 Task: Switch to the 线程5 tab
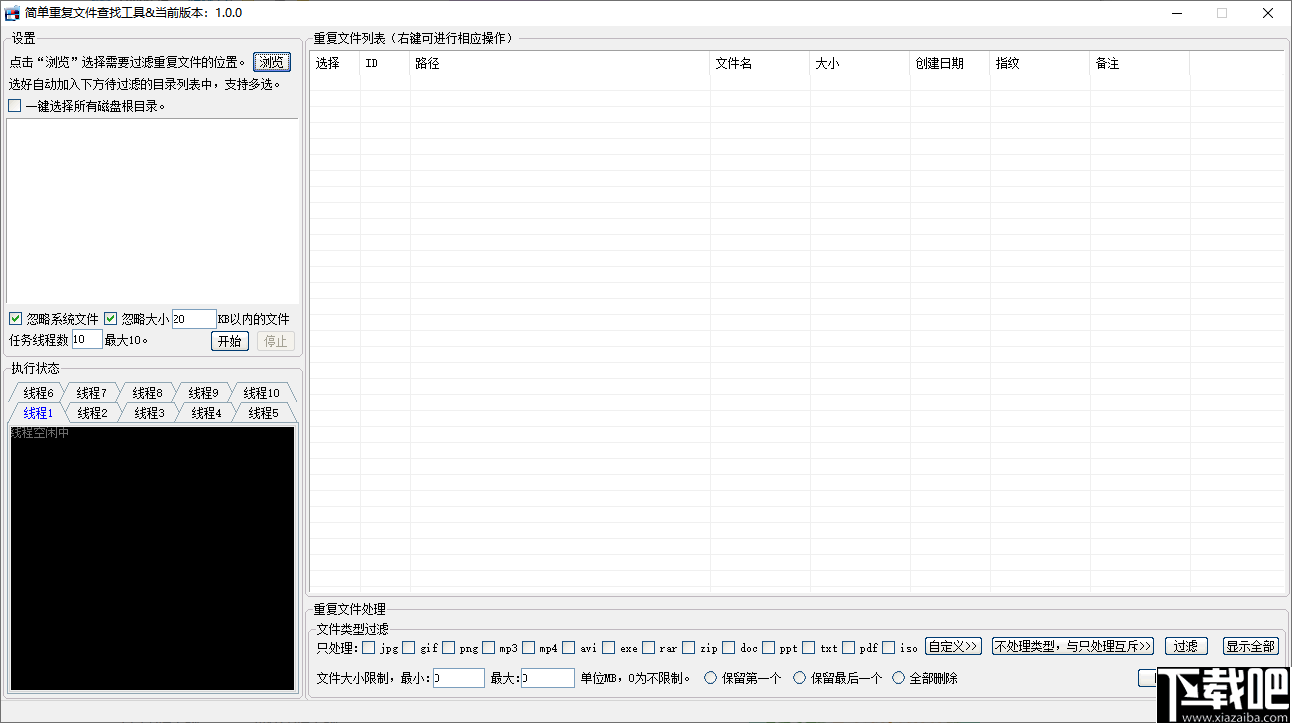pos(262,412)
